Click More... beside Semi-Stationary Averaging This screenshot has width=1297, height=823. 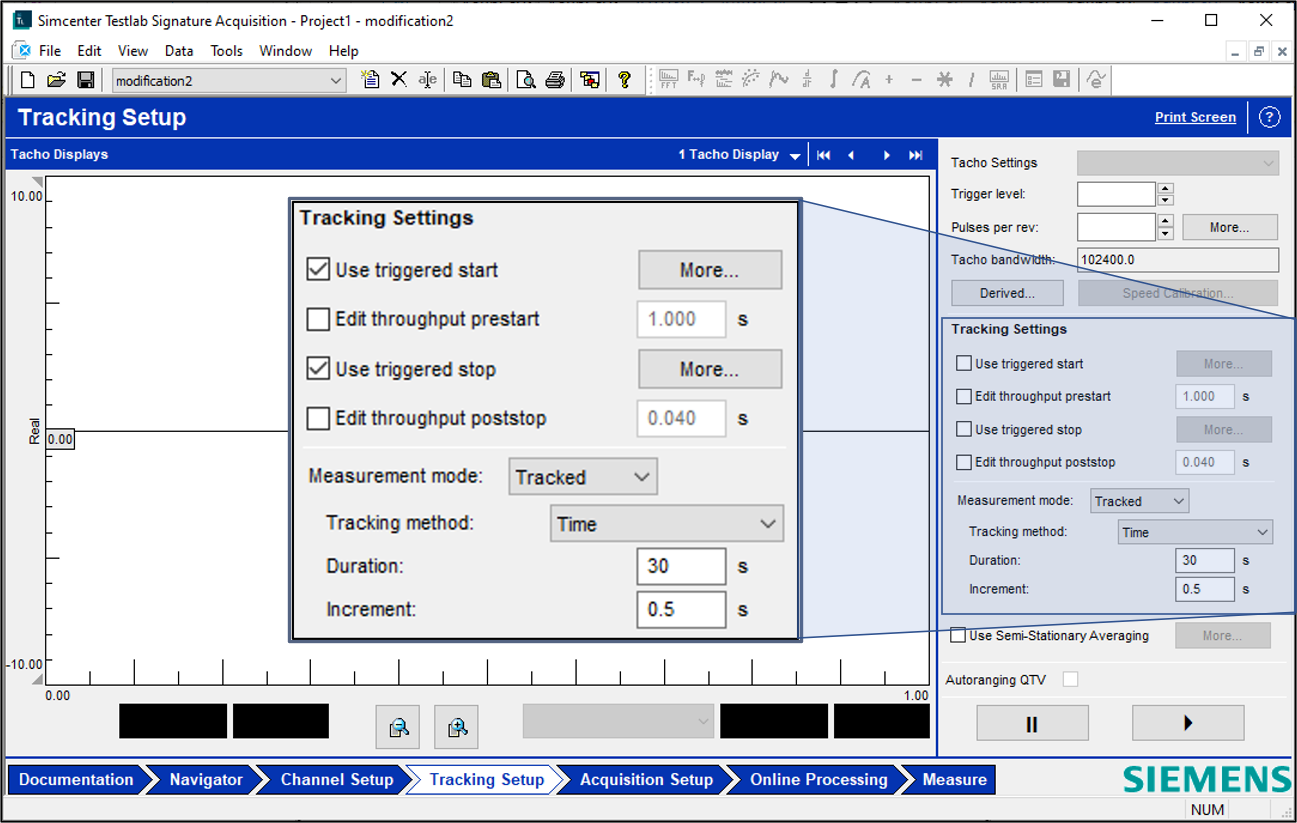(x=1222, y=635)
